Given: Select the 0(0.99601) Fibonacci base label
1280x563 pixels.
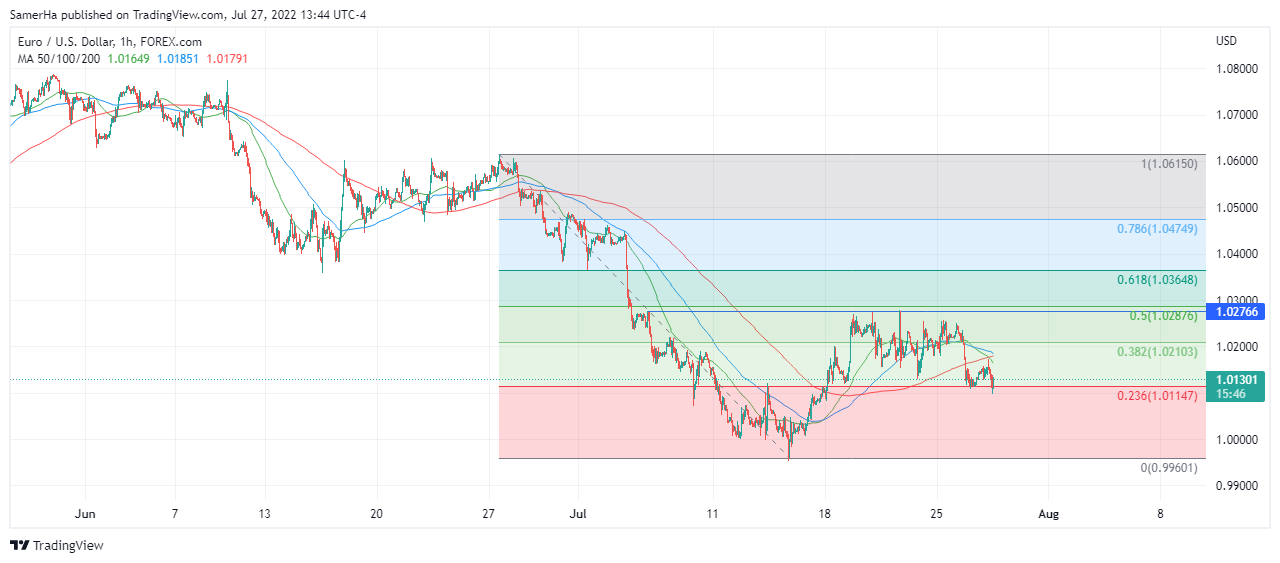Looking at the screenshot, I should click(1169, 468).
